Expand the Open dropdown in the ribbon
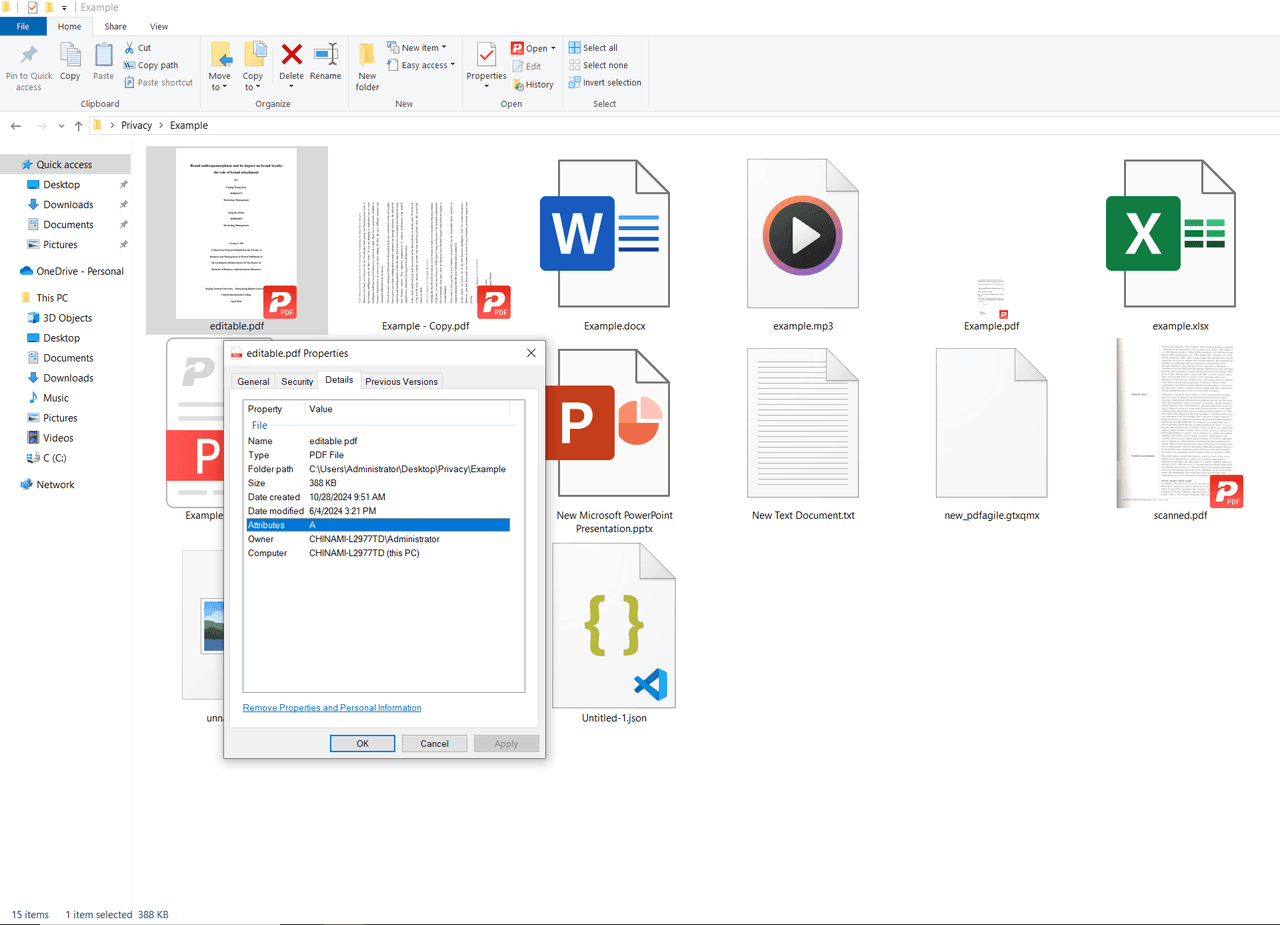Viewport: 1280px width, 925px height. point(551,47)
